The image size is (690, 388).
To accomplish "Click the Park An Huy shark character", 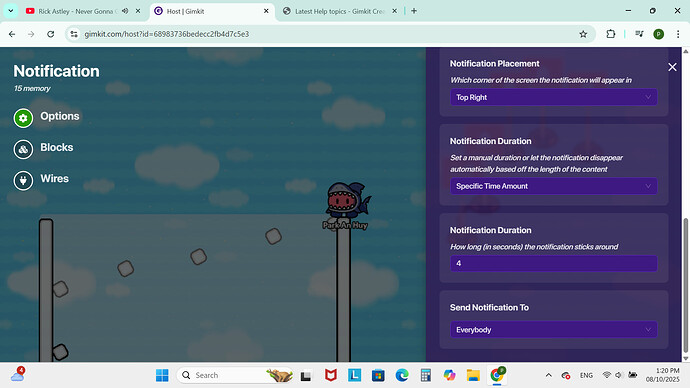I will point(348,202).
